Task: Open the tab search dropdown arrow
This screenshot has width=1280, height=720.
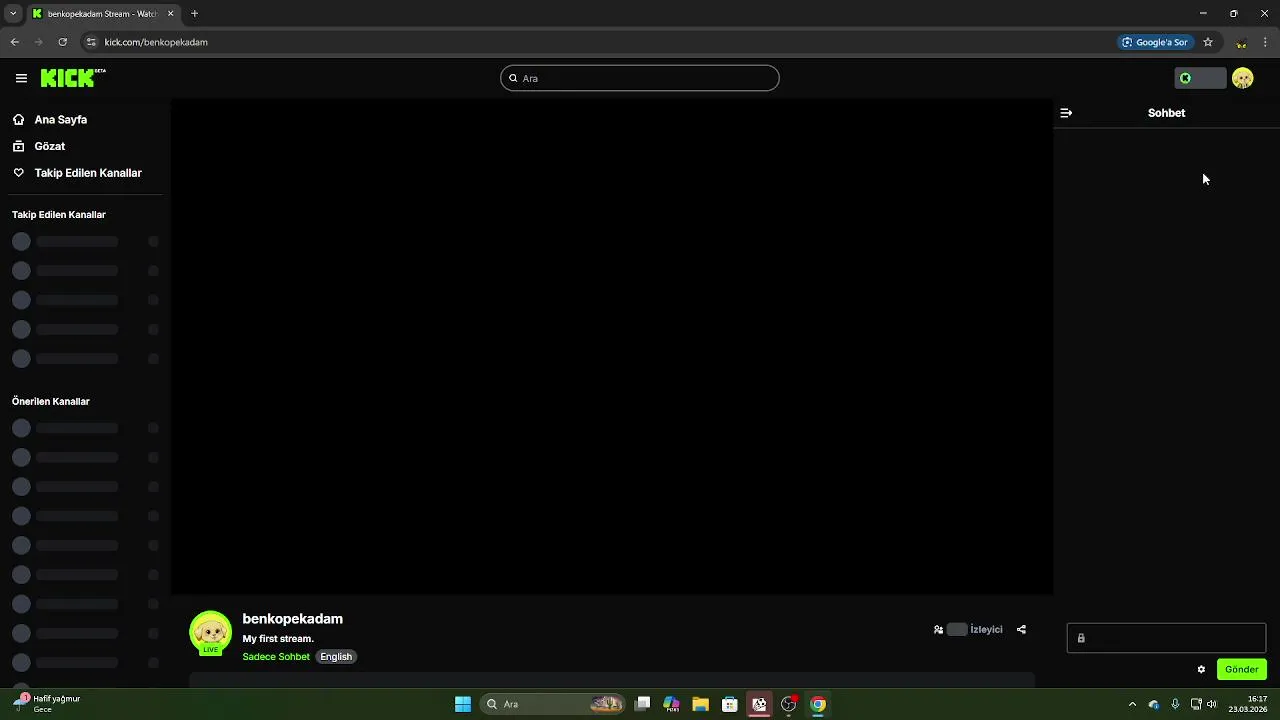Action: point(13,14)
